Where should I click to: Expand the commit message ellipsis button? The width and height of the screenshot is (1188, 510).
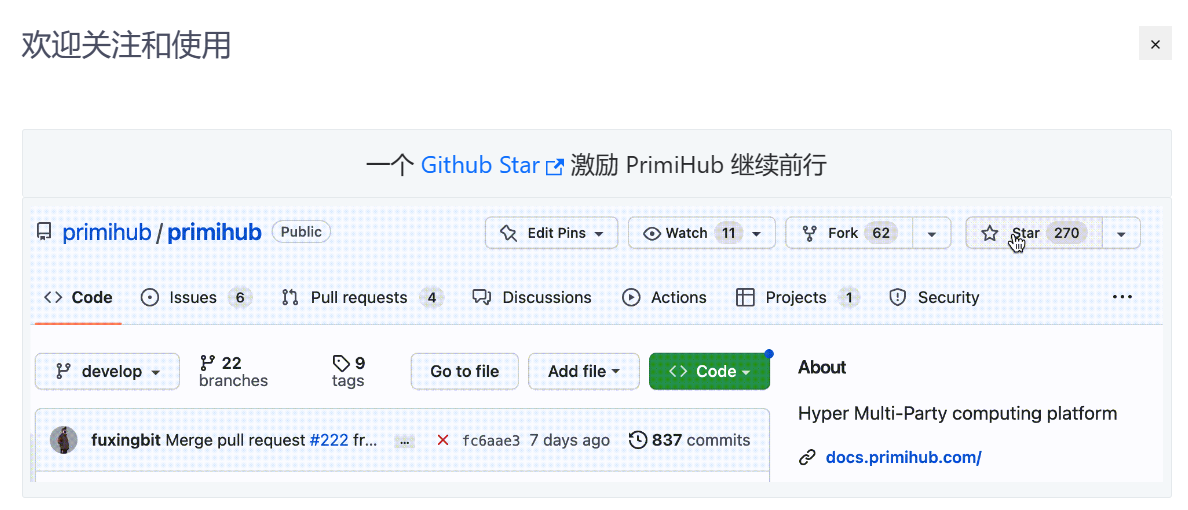[x=404, y=441]
